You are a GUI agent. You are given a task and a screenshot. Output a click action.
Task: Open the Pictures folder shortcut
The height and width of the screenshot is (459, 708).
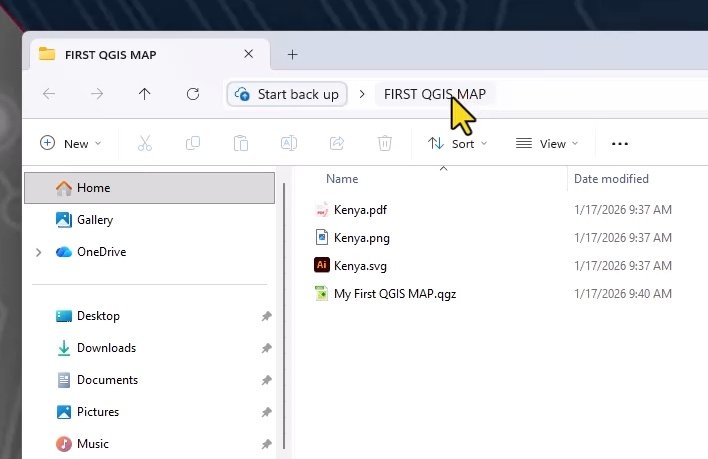[149, 412]
